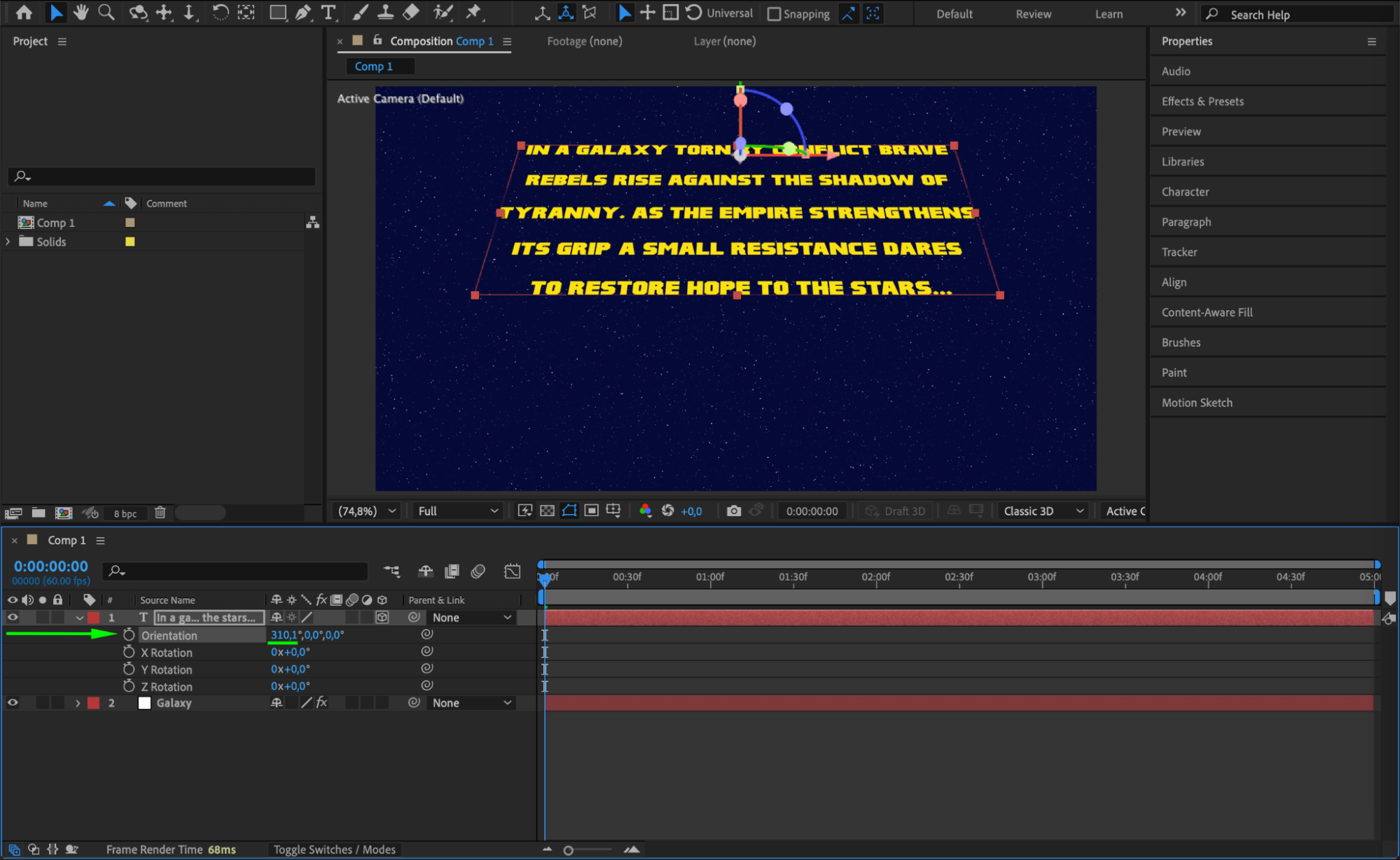Enable the Snapping checkbox

pos(774,13)
